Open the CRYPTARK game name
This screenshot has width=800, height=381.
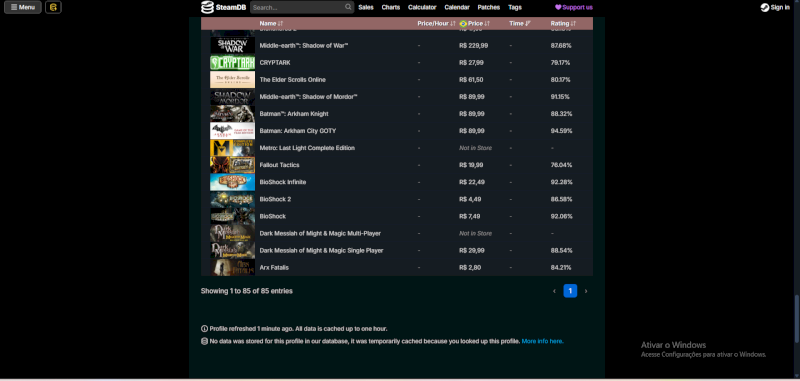tap(275, 63)
